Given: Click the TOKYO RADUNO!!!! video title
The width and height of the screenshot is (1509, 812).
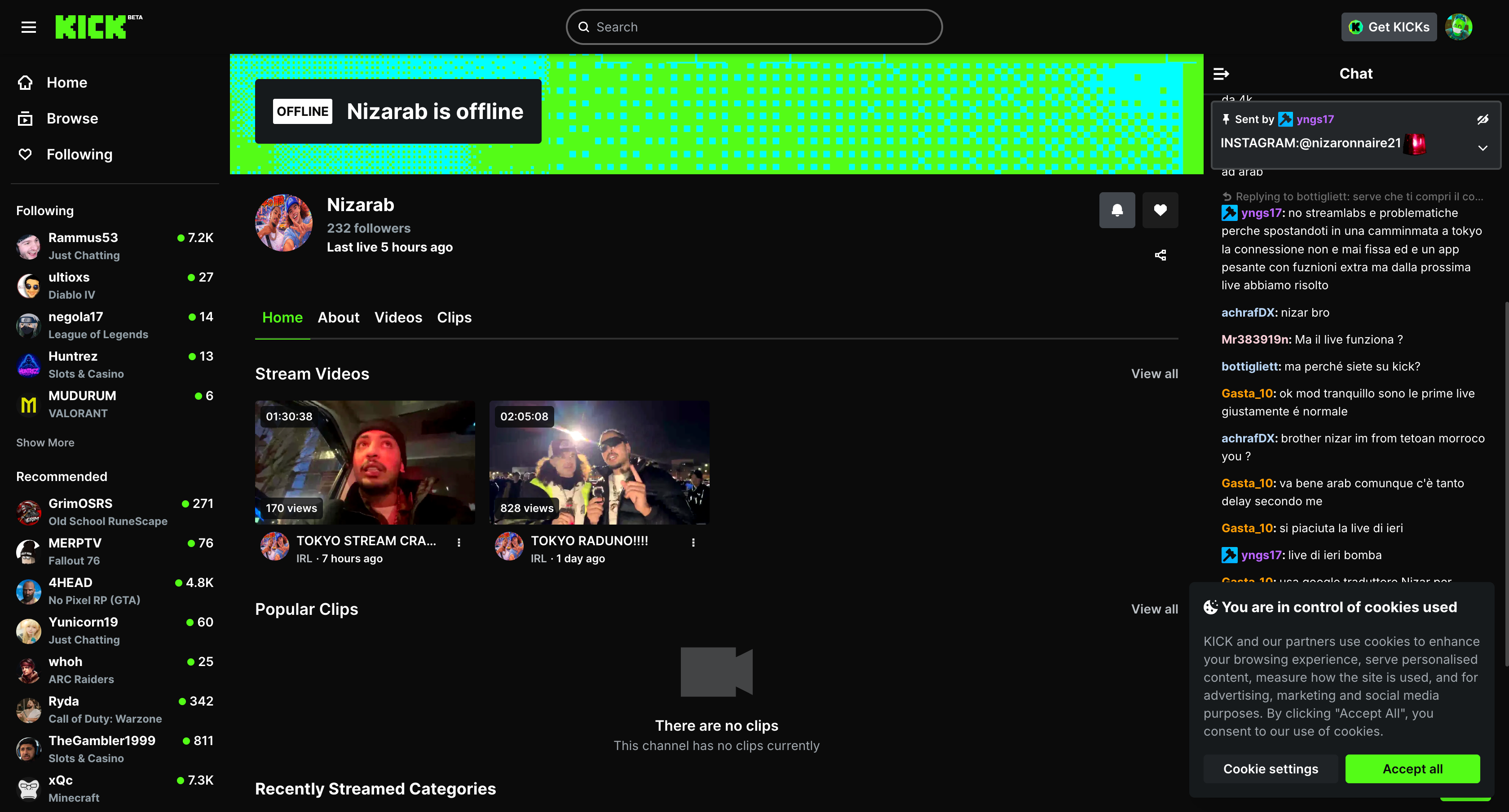Looking at the screenshot, I should [x=589, y=541].
